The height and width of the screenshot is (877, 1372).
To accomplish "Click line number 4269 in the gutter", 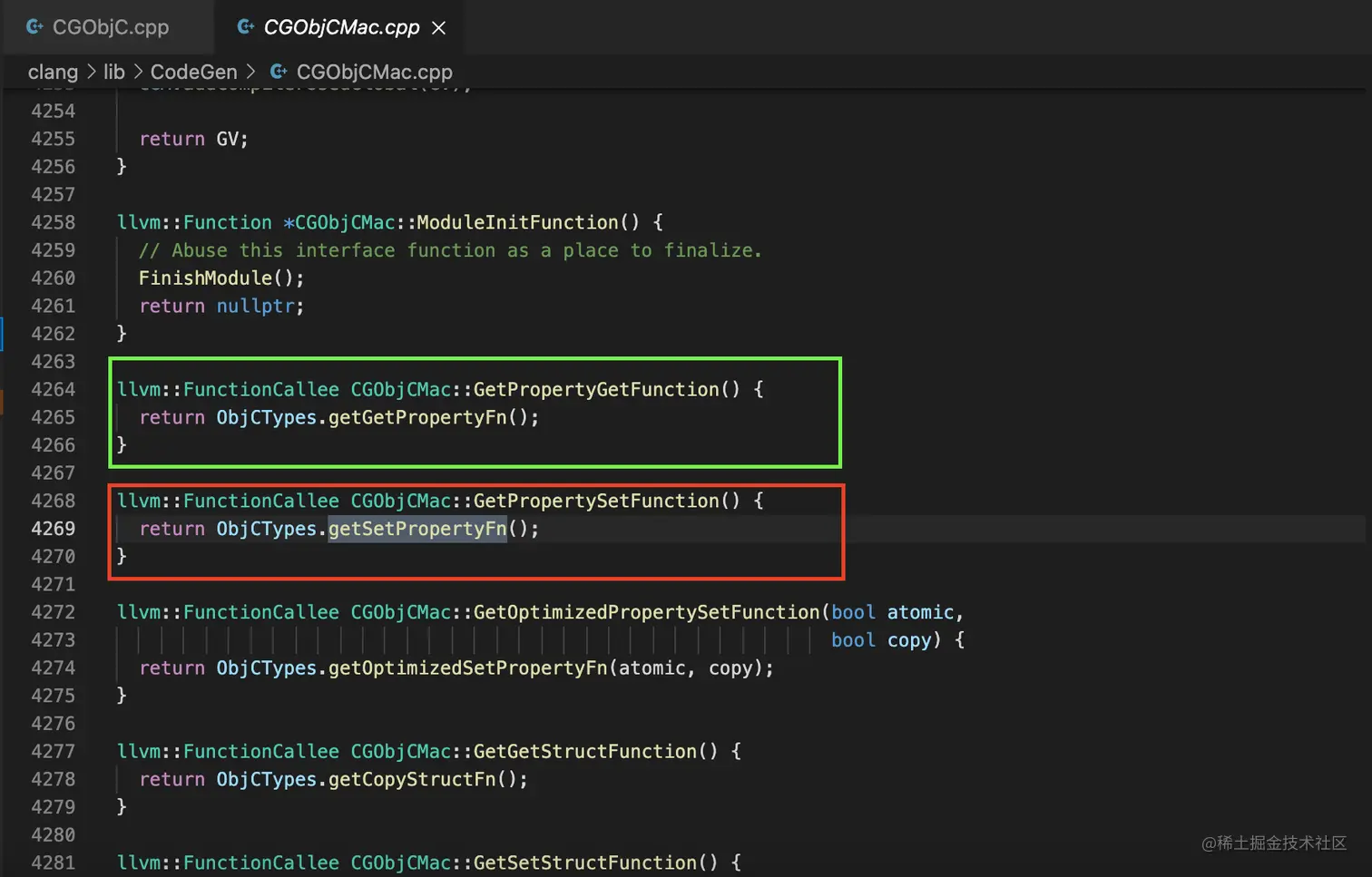I will [x=54, y=529].
